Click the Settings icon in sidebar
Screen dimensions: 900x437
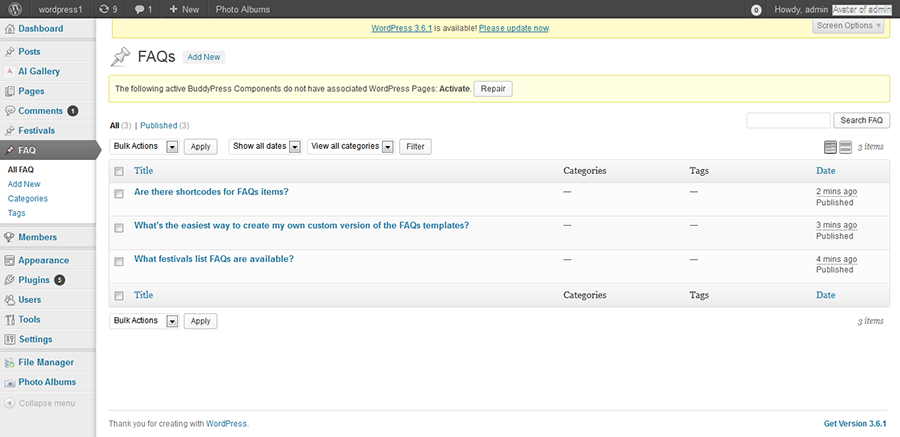9,339
